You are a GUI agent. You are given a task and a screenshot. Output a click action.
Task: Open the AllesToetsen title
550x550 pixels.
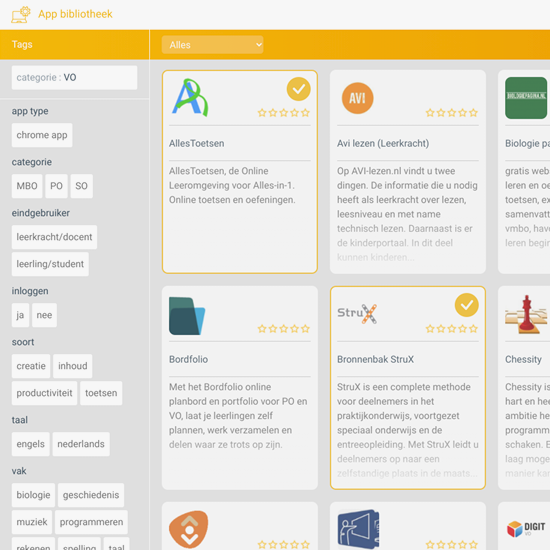(196, 143)
